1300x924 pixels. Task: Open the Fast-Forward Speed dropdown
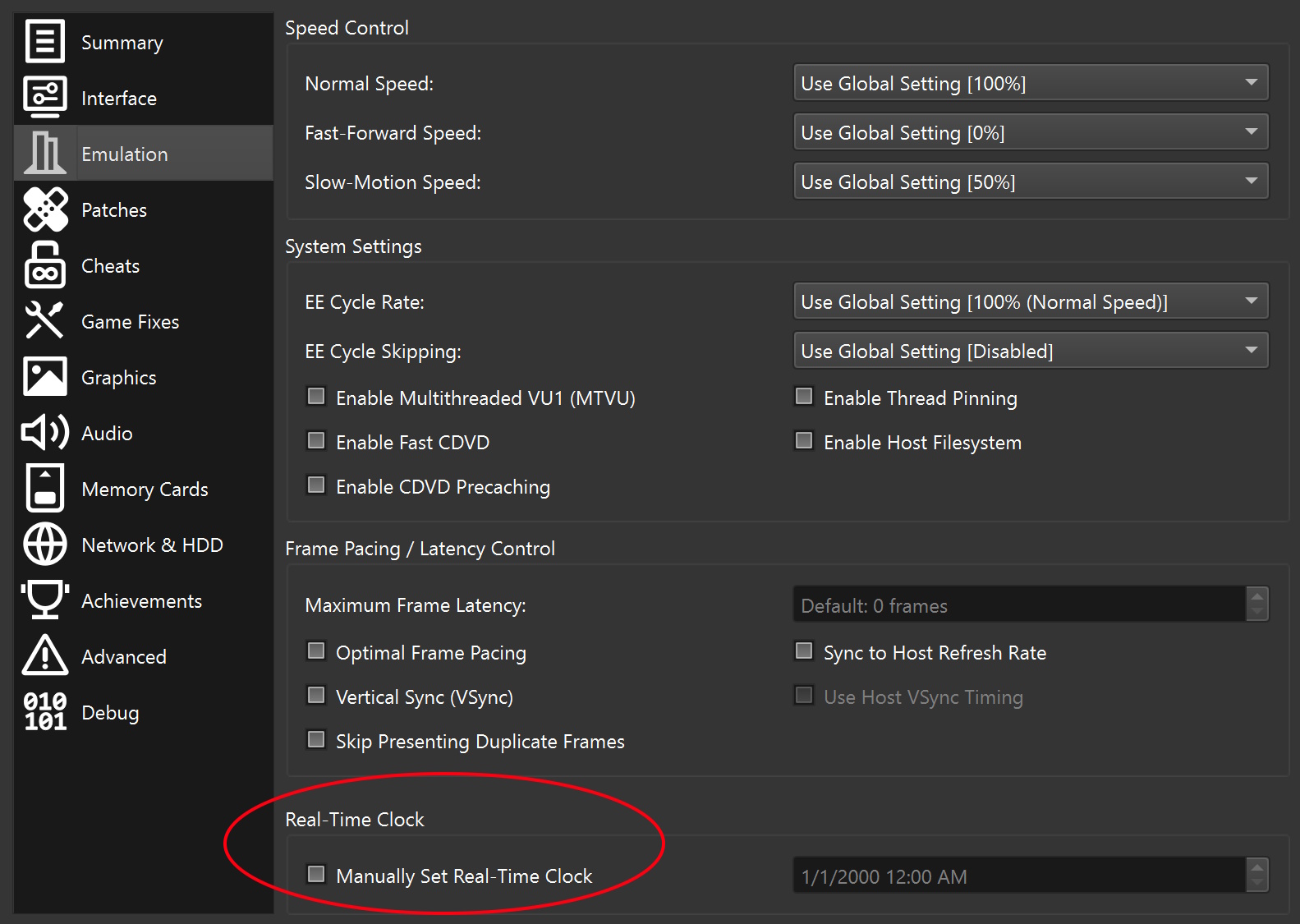coord(1031,132)
